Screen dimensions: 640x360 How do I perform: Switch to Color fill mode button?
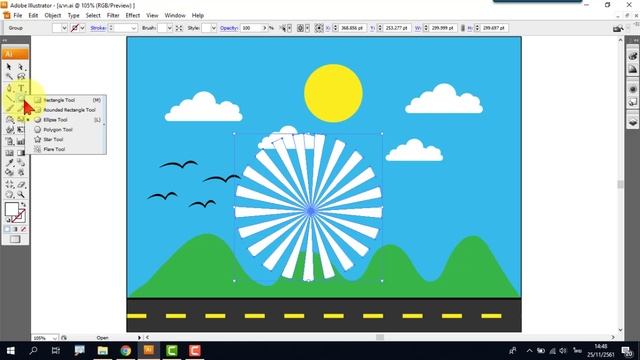pos(7,229)
